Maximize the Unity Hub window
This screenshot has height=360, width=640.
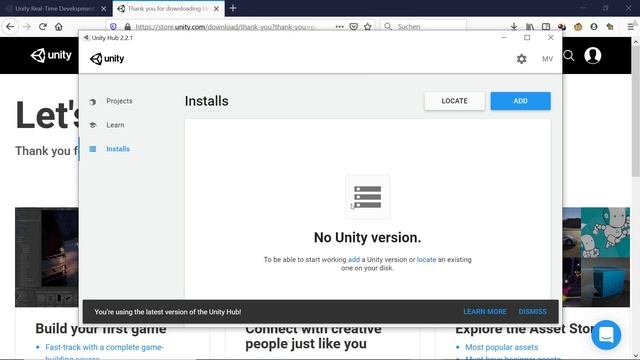click(x=527, y=38)
